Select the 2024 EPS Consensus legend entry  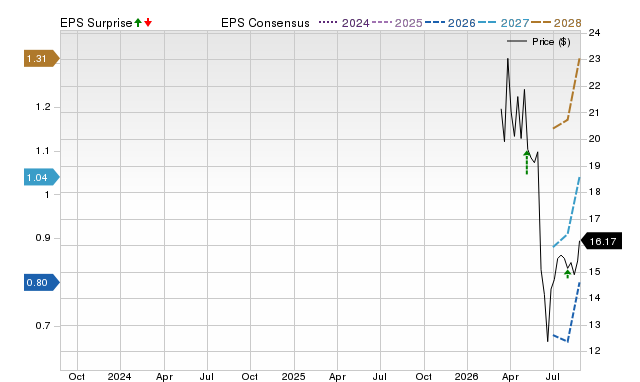344,23
